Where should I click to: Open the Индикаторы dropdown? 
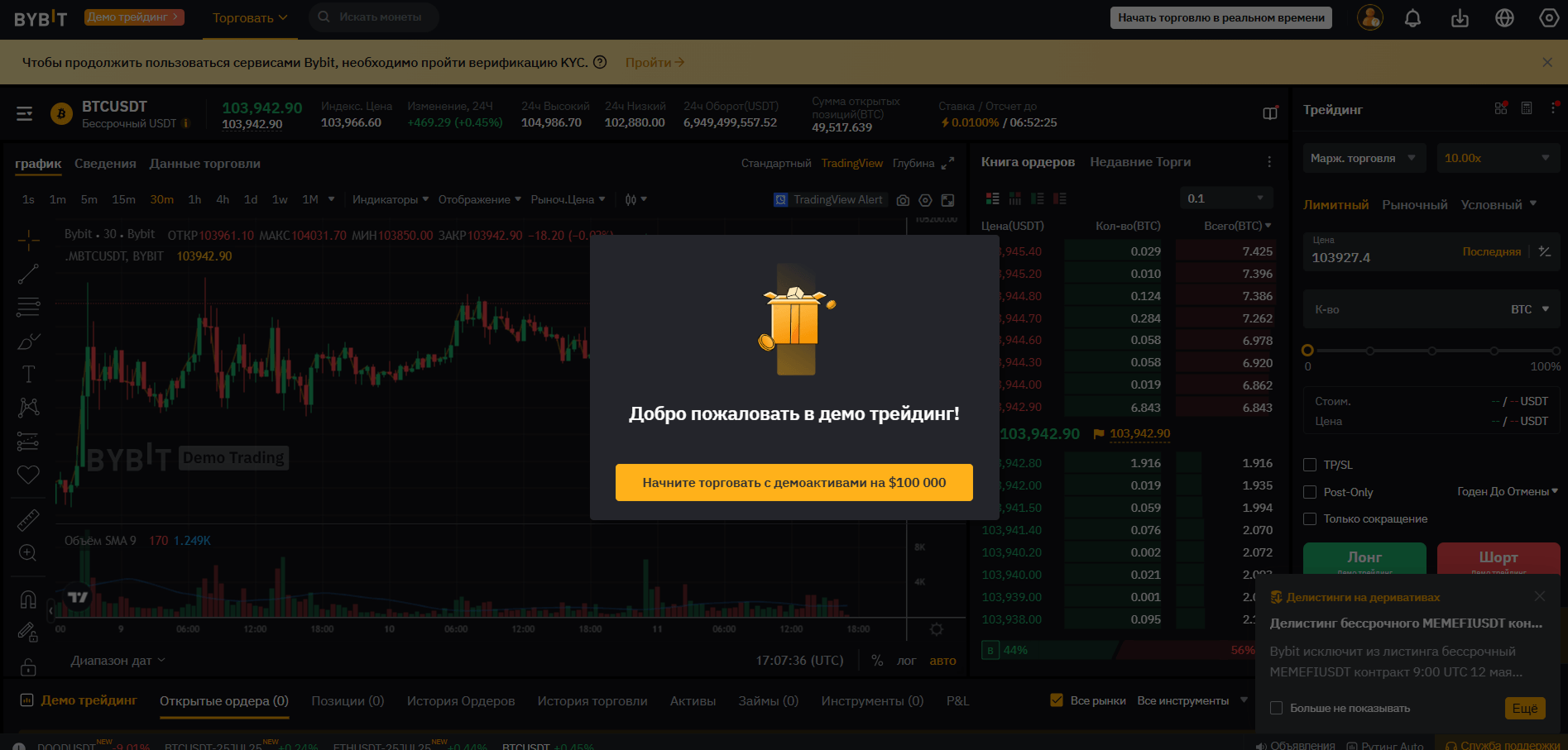click(x=391, y=199)
